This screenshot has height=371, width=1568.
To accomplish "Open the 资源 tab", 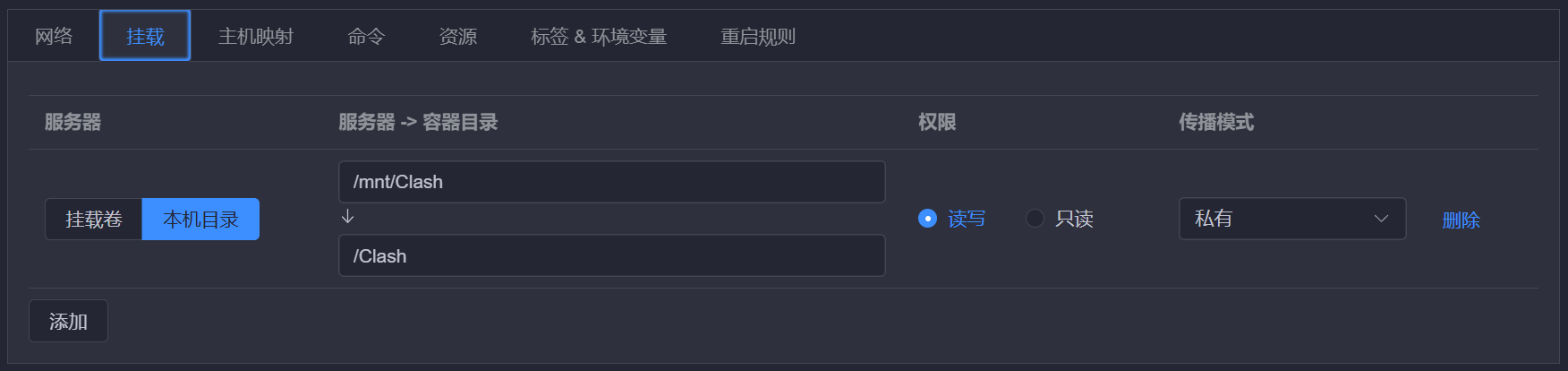I will pos(457,36).
